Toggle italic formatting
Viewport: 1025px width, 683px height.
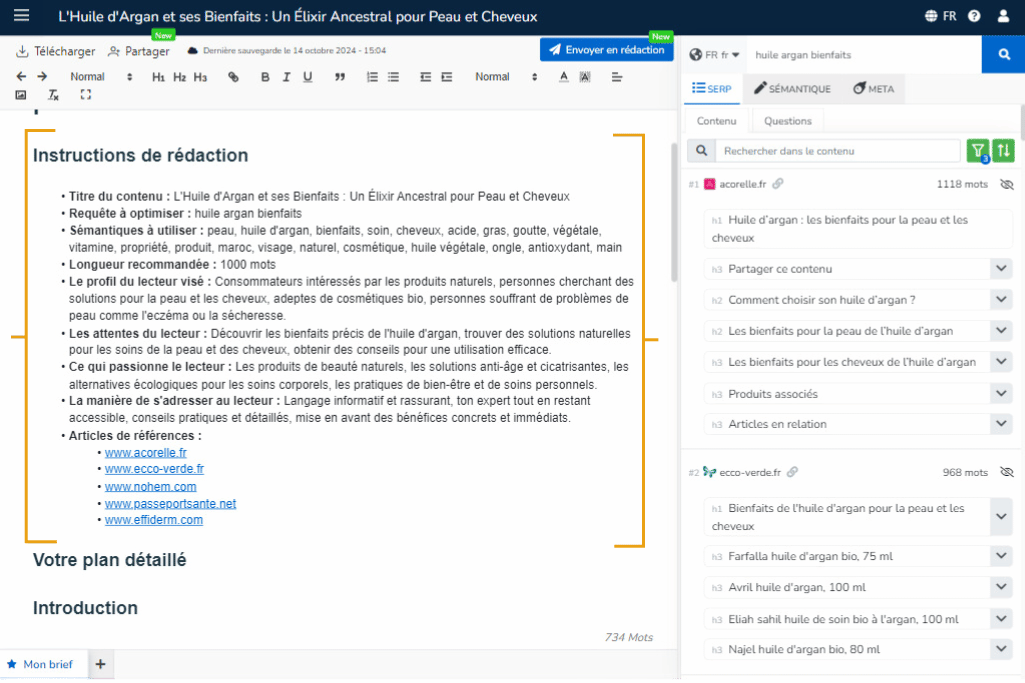coord(286,77)
